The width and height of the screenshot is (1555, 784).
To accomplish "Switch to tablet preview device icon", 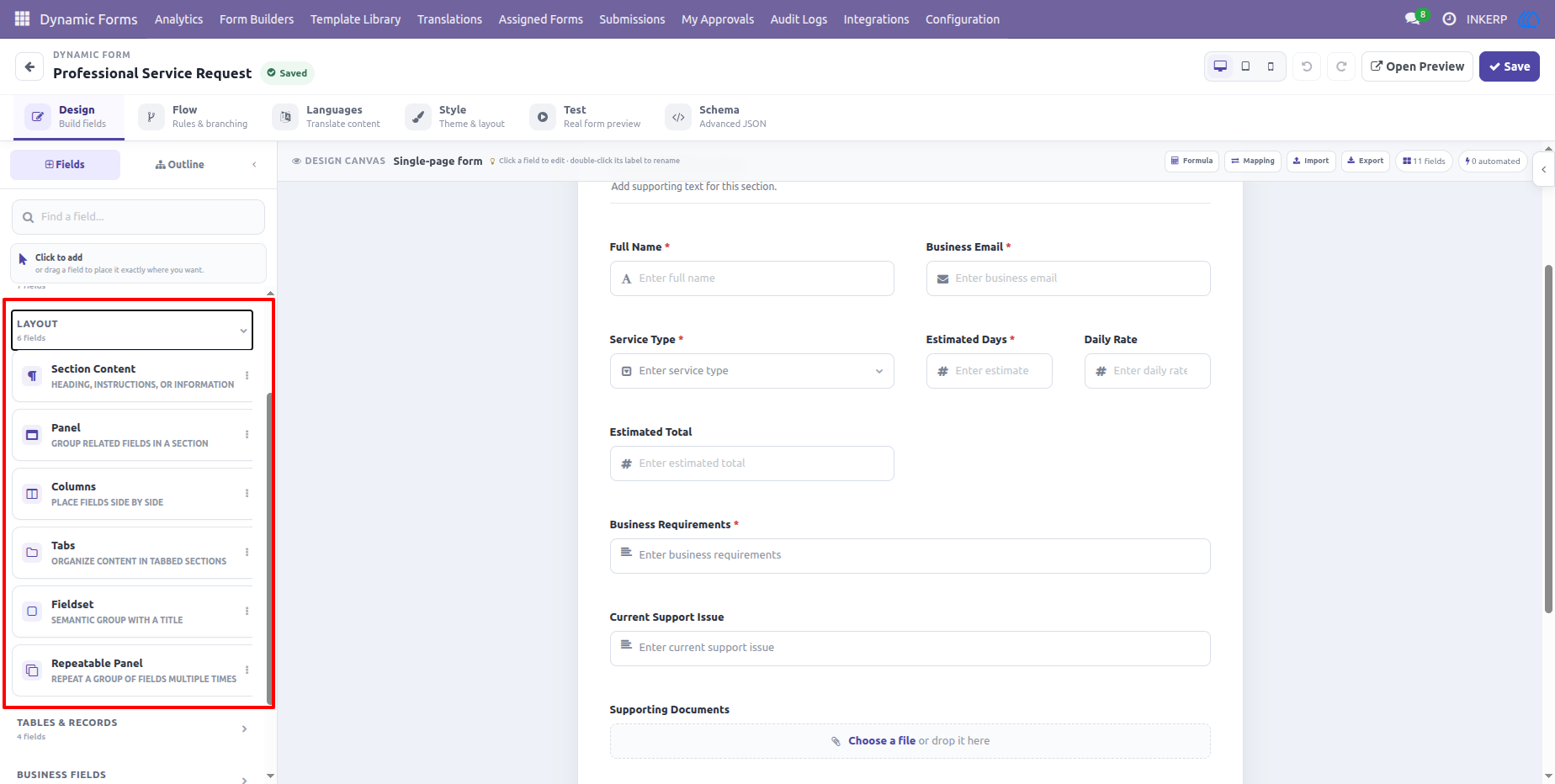I will coord(1245,66).
